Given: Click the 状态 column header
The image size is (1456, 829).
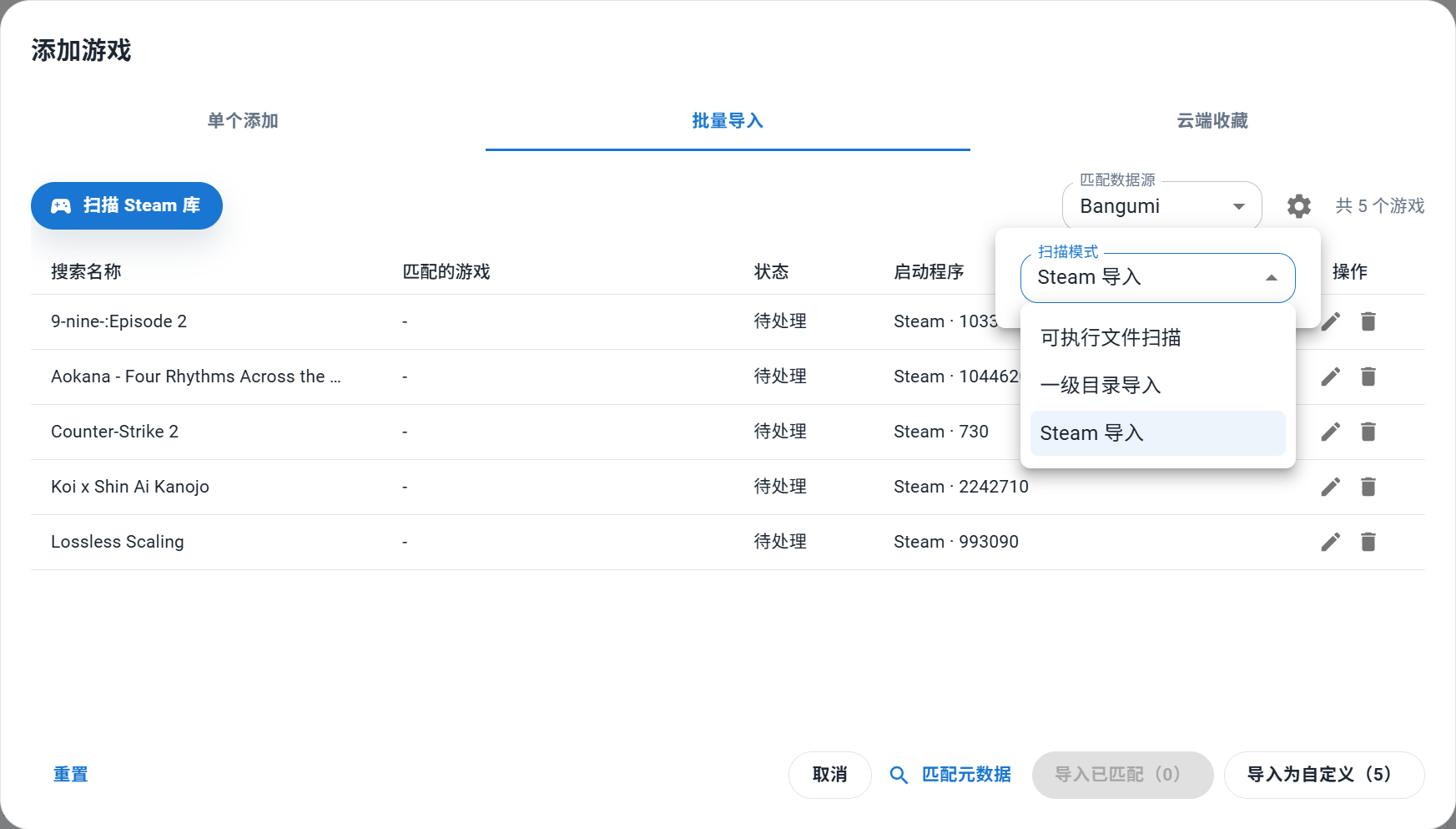Looking at the screenshot, I should coord(771,271).
